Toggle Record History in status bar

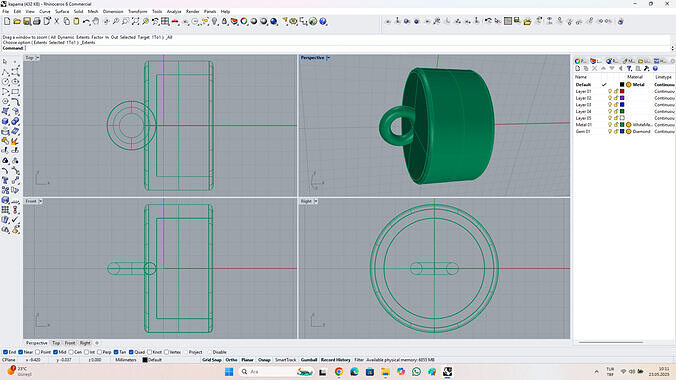(x=335, y=360)
